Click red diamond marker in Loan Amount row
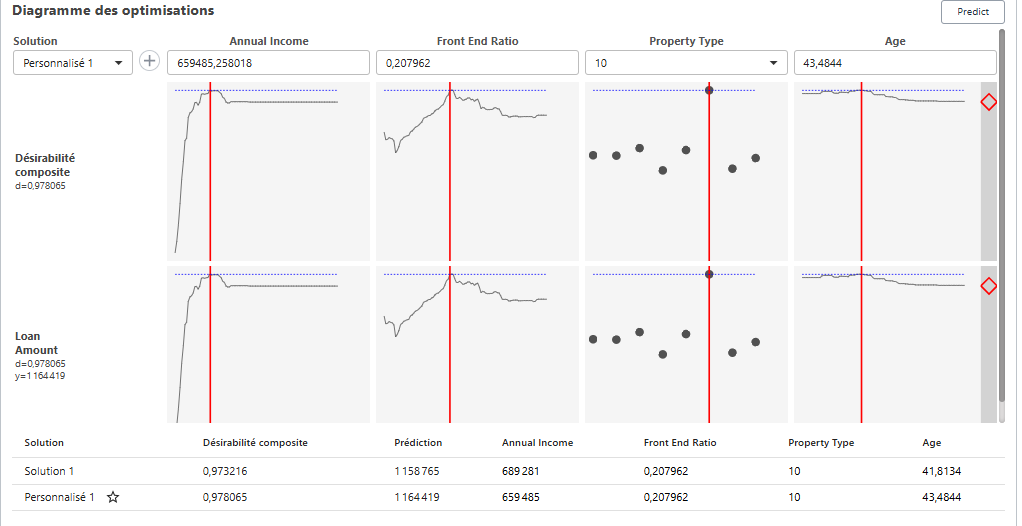The height and width of the screenshot is (526, 1022). click(988, 286)
